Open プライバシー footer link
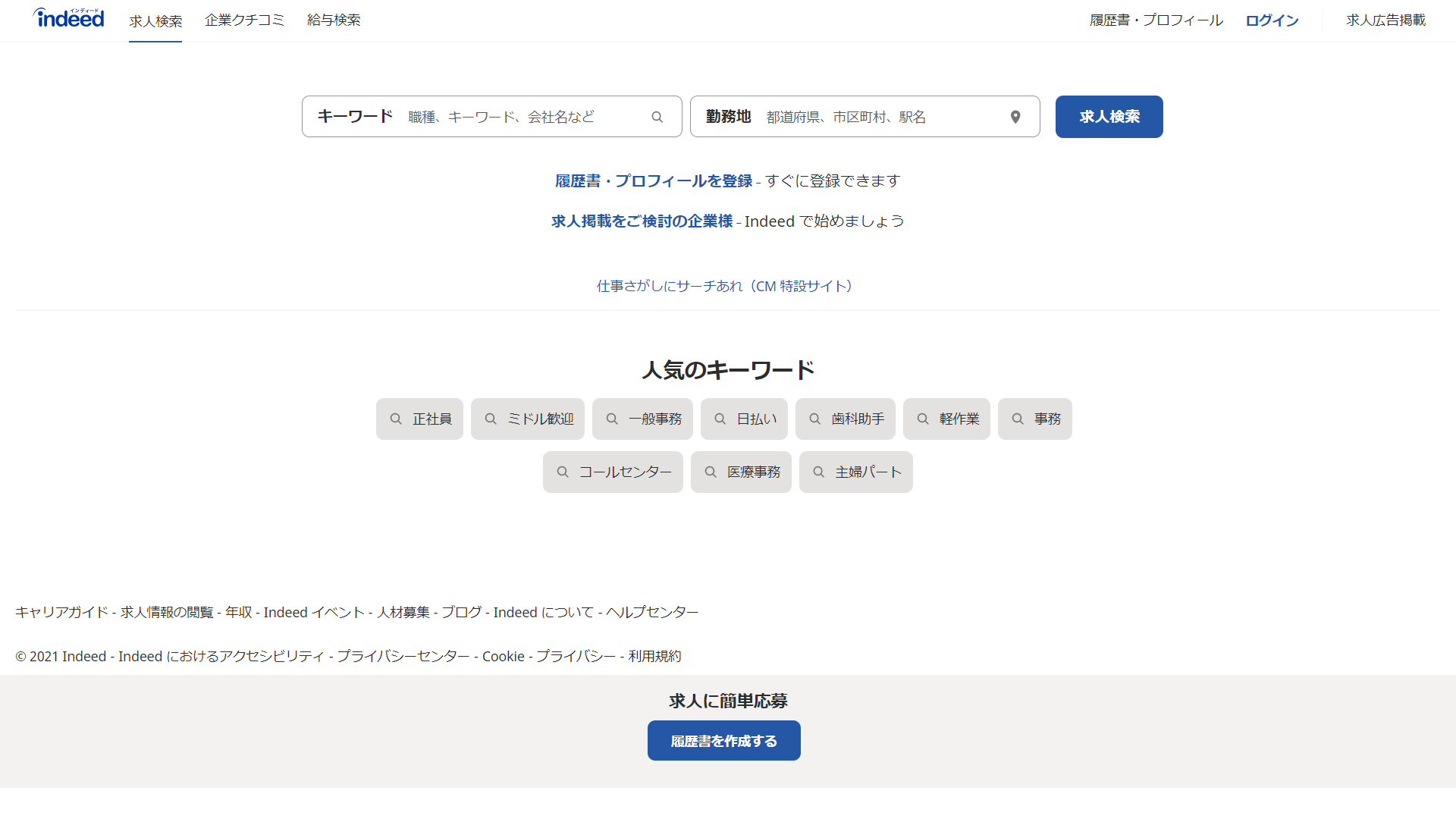1456x819 pixels. pos(576,656)
